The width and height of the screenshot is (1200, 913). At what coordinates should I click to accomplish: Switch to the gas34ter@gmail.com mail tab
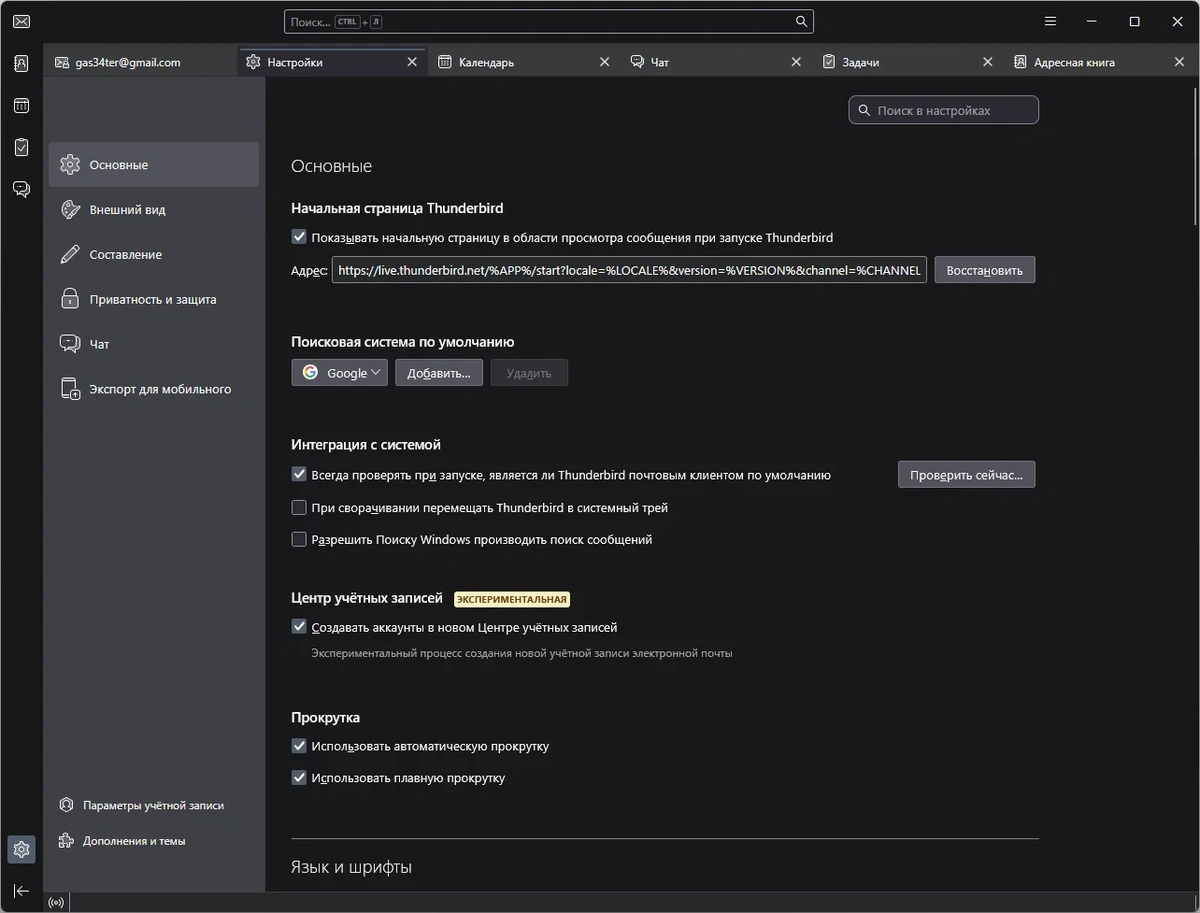pyautogui.click(x=141, y=62)
